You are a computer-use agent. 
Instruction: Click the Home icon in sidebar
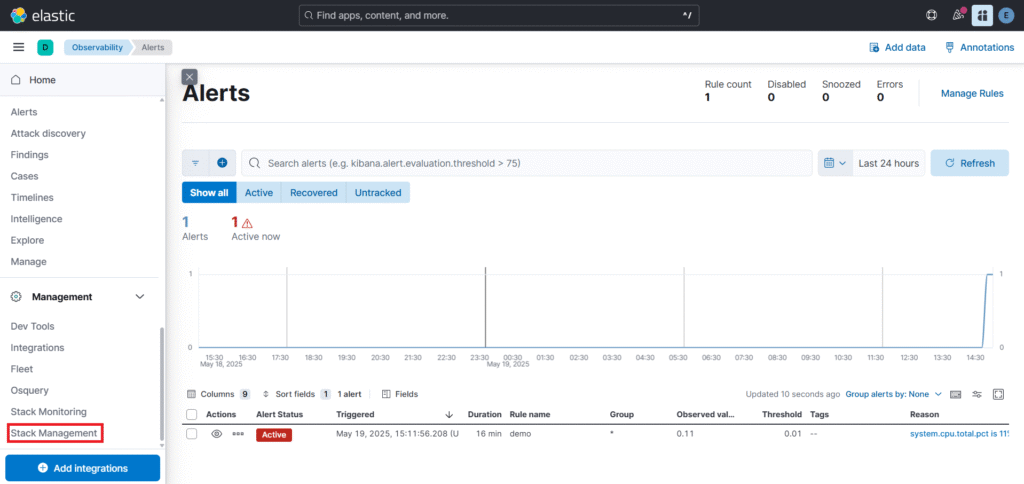16,80
